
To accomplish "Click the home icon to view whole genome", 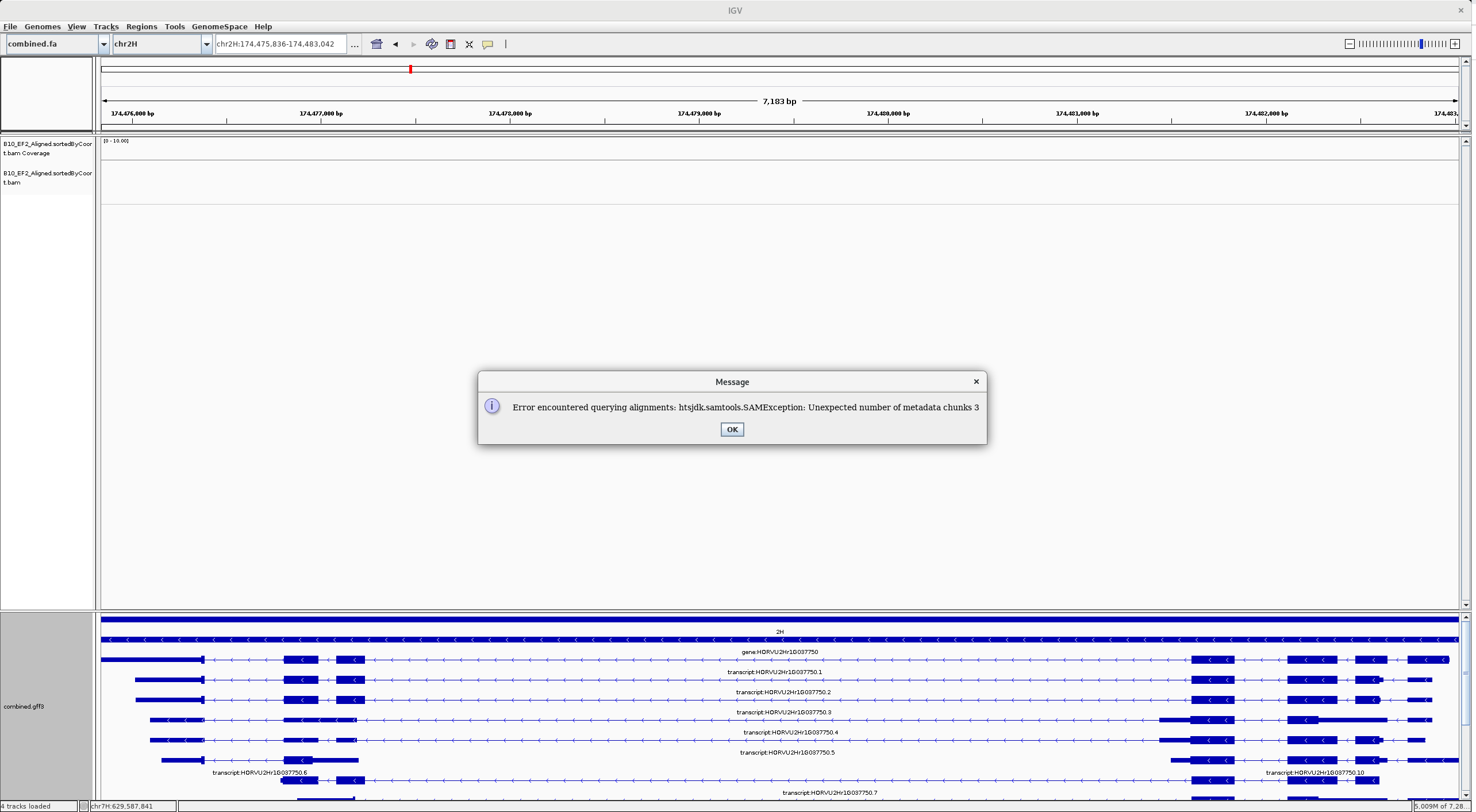I will [377, 44].
